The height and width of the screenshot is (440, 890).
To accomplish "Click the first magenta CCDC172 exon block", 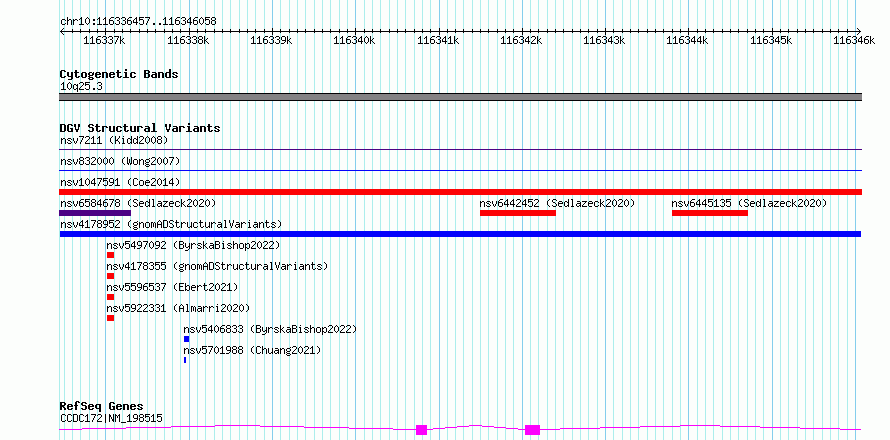I will click(x=421, y=430).
